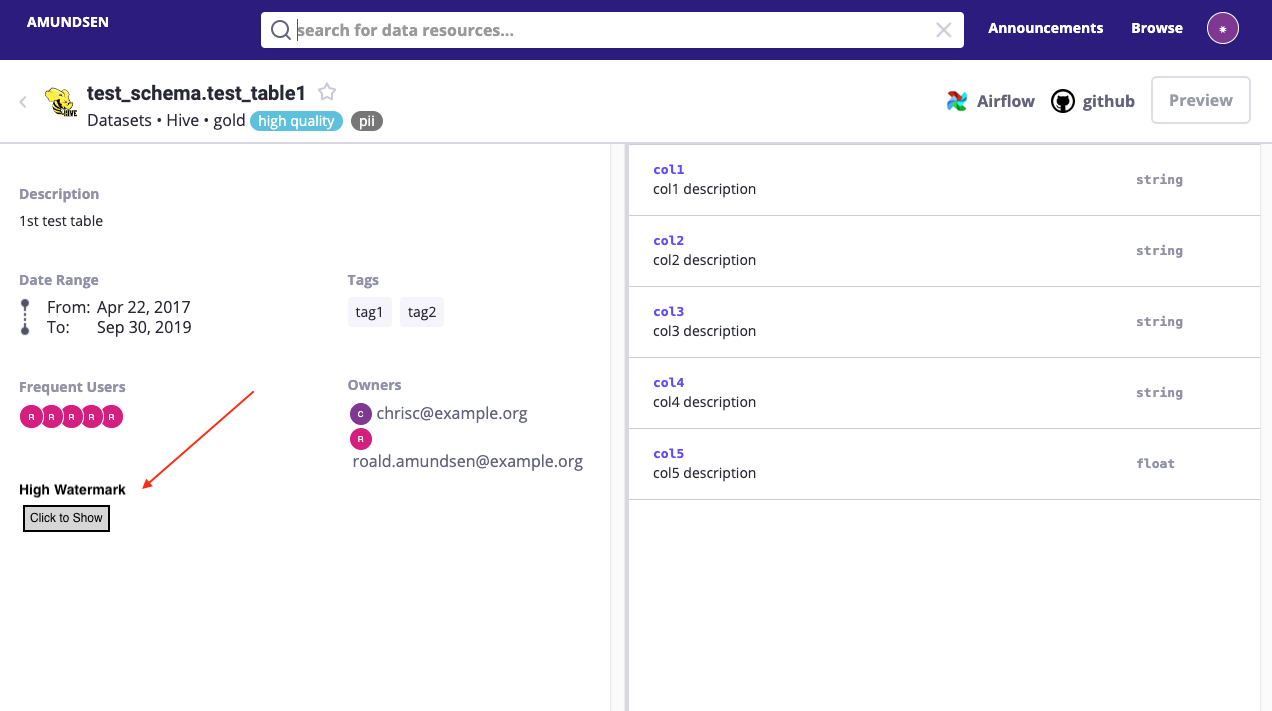Open owner roald.amundsen@example.org
The width and height of the screenshot is (1272, 711).
coord(468,461)
